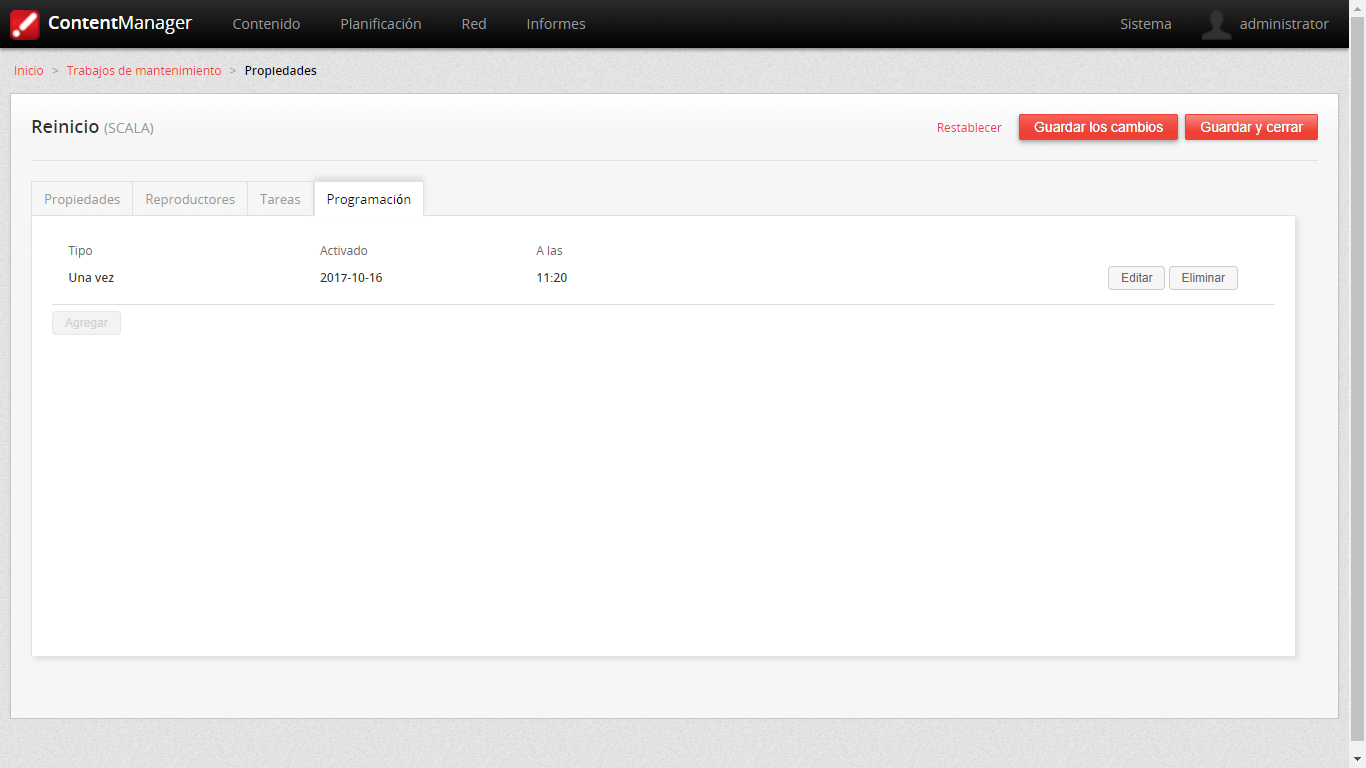Open the Sistema menu

click(x=1146, y=24)
